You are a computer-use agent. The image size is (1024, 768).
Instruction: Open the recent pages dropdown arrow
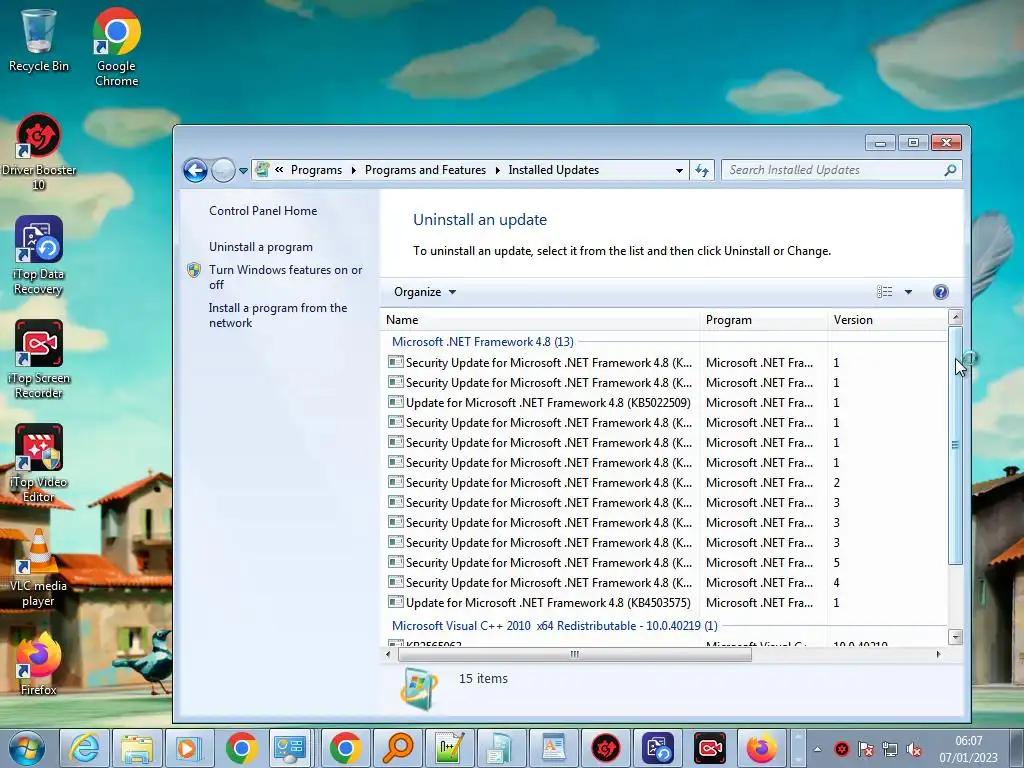click(243, 170)
